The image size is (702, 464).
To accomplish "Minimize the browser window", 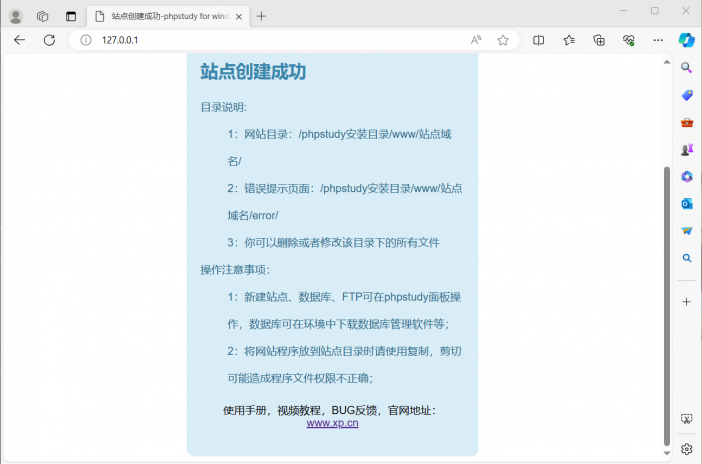I will 623,10.
